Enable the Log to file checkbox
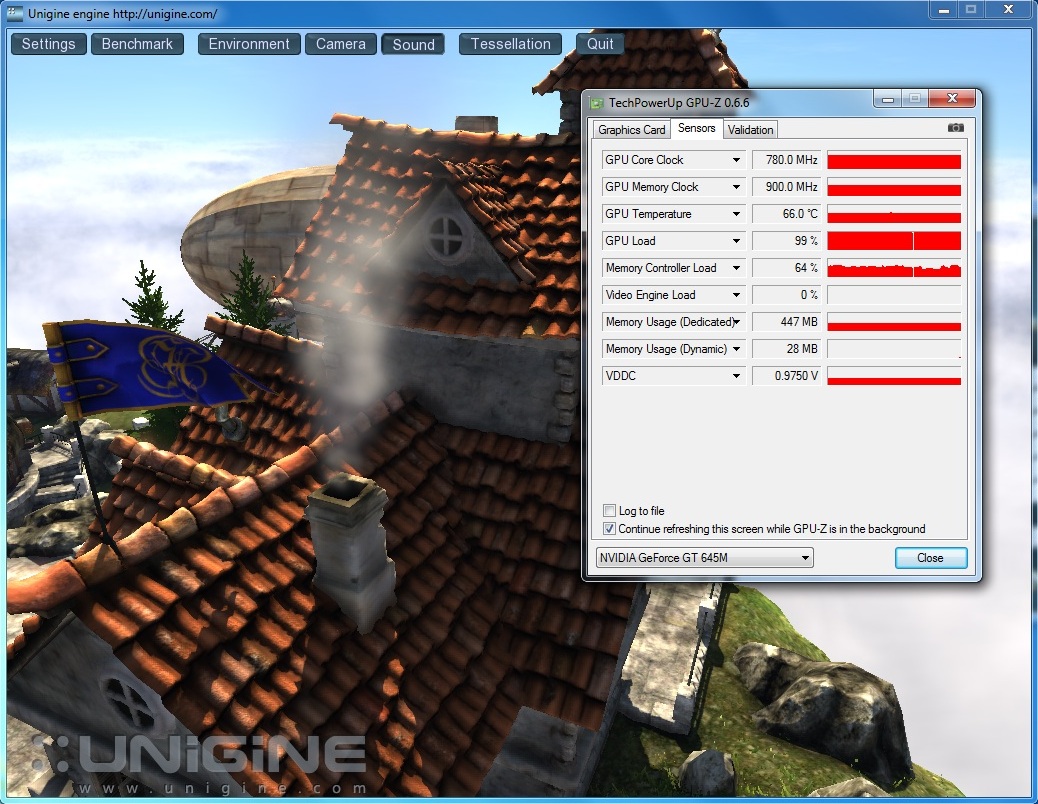The height and width of the screenshot is (804, 1038). (609, 511)
